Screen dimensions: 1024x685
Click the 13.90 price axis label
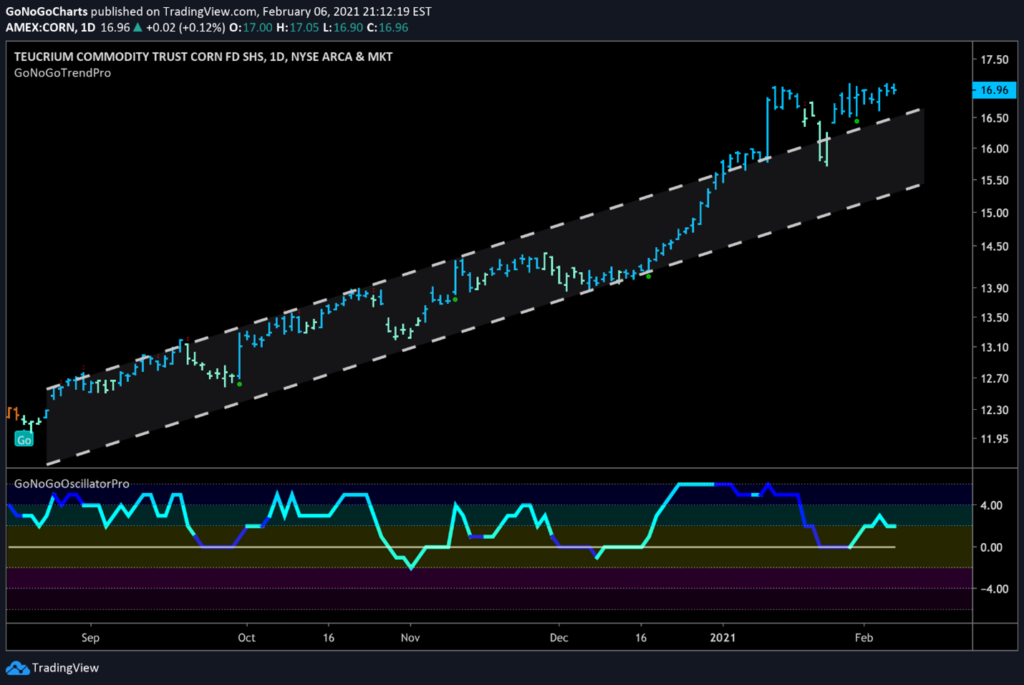994,288
